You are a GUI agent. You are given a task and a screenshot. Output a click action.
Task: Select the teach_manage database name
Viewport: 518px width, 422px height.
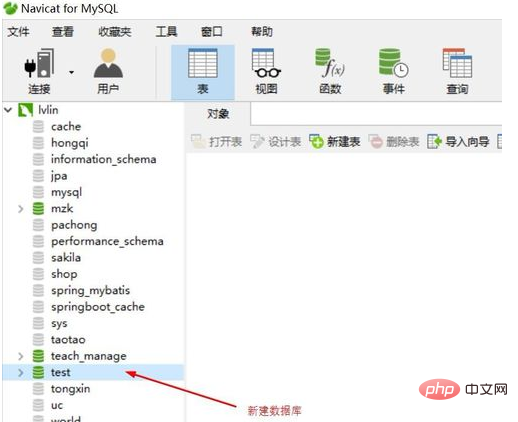point(89,356)
